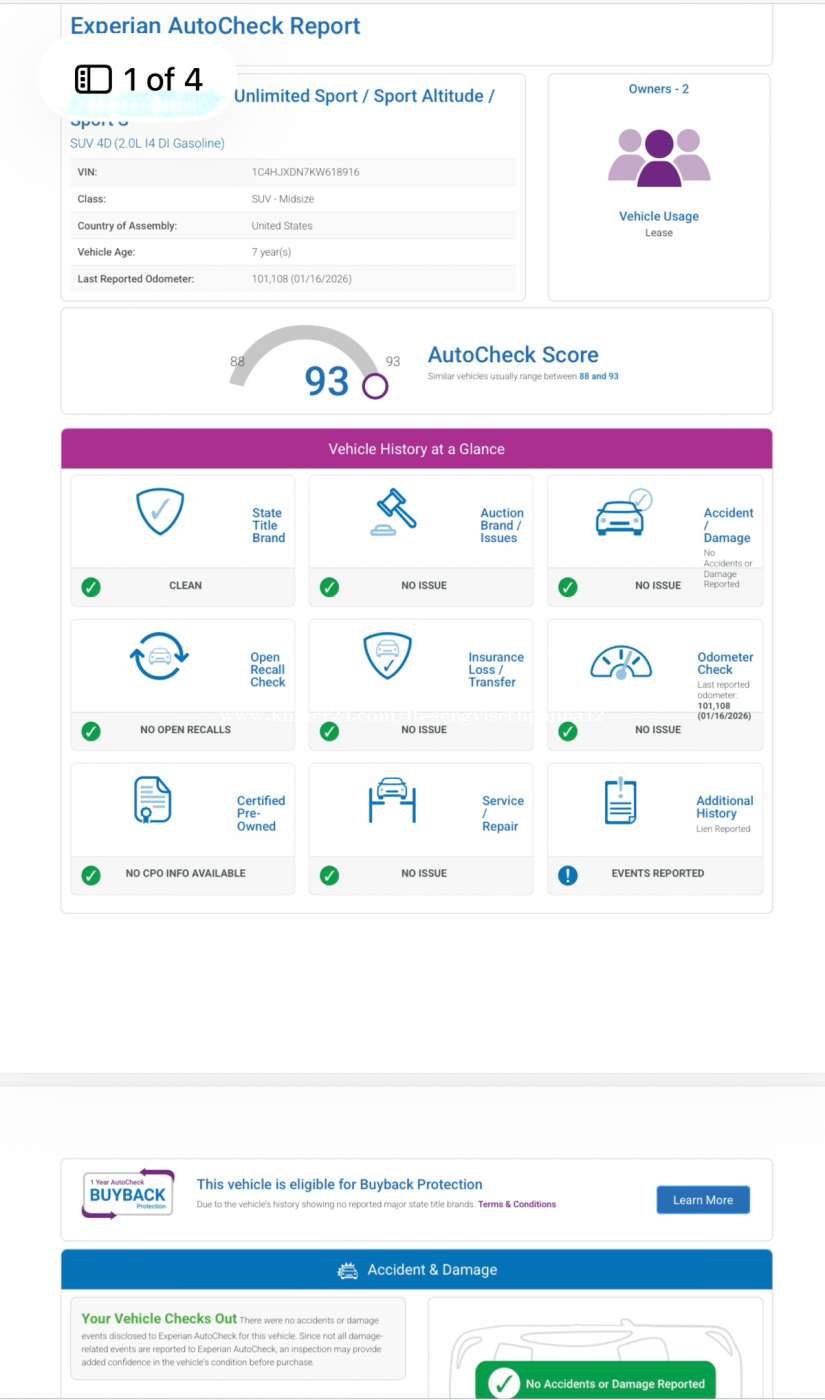
Task: Click the Accident & Damage section header
Action: tap(416, 1269)
